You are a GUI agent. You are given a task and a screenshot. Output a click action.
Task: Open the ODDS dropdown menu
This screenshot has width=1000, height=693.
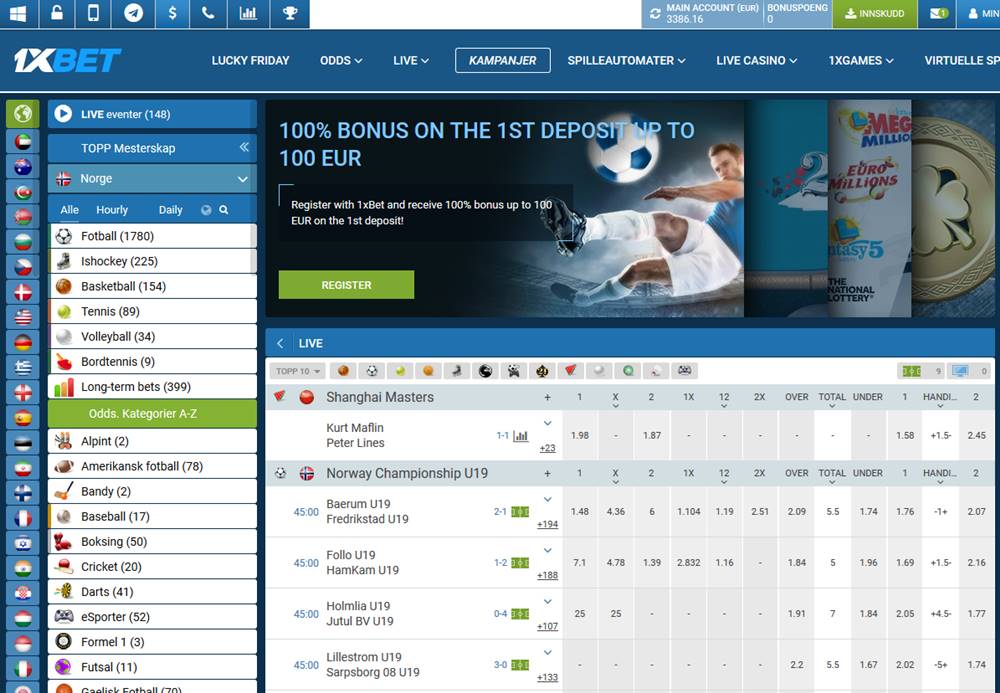click(341, 61)
